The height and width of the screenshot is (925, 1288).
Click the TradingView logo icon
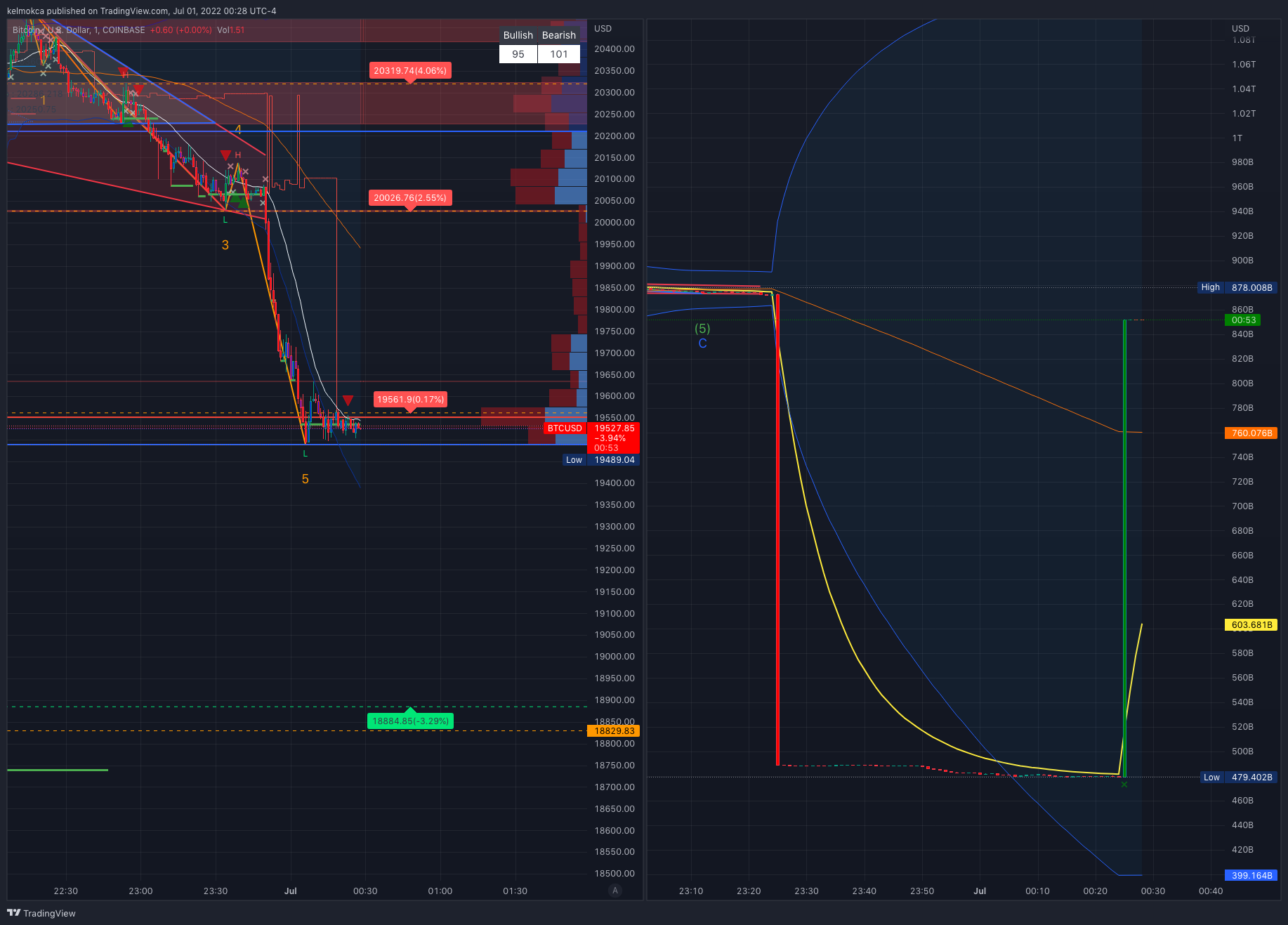click(13, 913)
